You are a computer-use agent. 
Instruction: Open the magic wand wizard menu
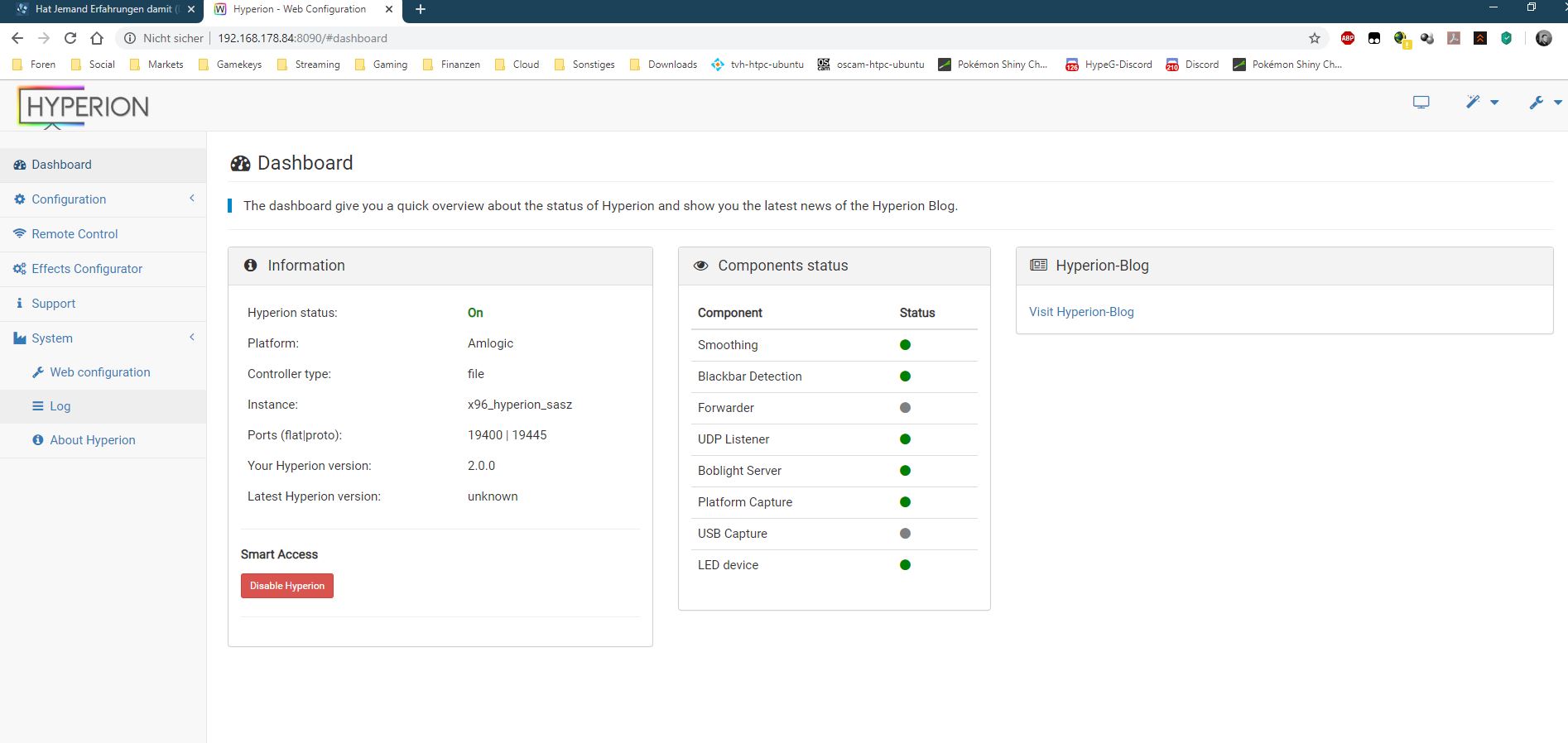[x=1482, y=103]
